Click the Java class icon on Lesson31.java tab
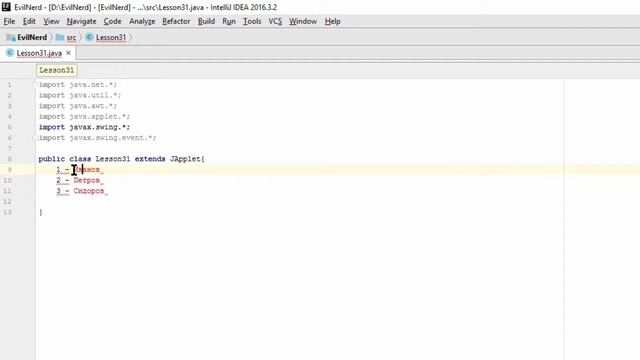 tap(10, 53)
